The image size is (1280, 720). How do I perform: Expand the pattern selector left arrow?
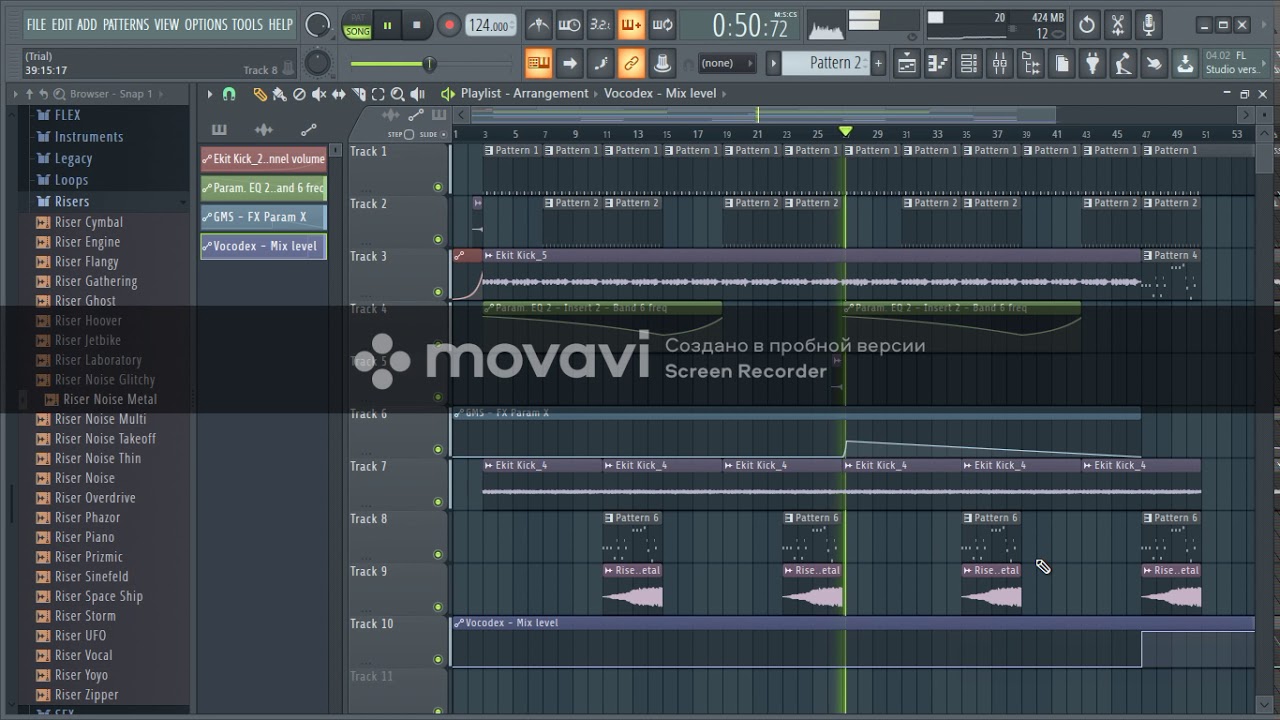773,63
